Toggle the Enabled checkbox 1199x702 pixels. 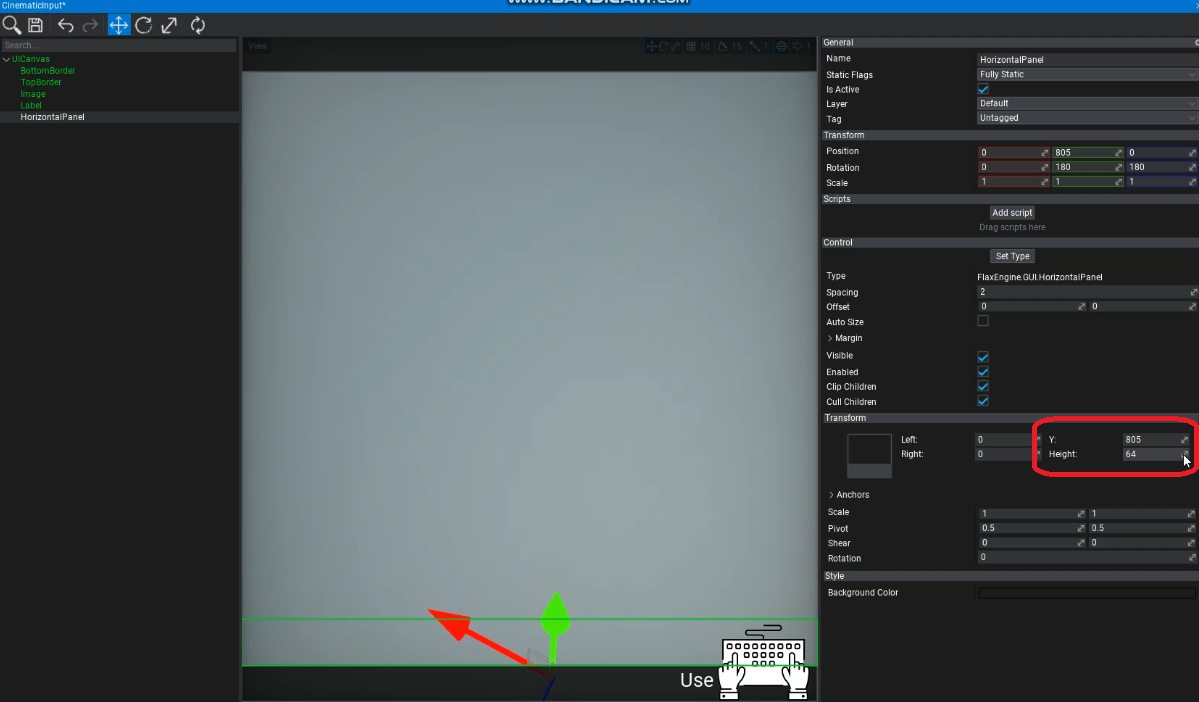pos(983,372)
